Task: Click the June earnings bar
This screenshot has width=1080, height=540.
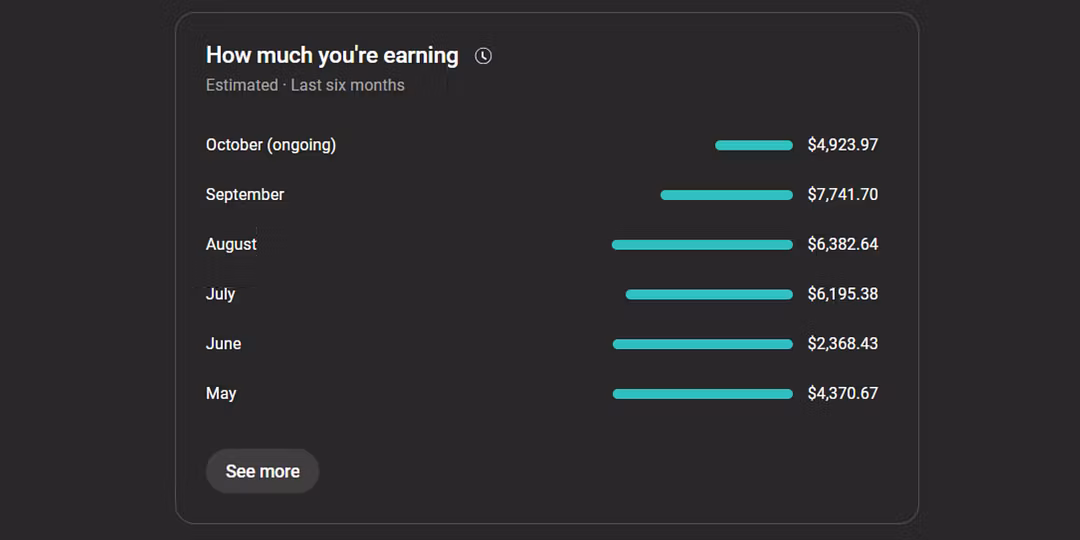Action: point(702,344)
